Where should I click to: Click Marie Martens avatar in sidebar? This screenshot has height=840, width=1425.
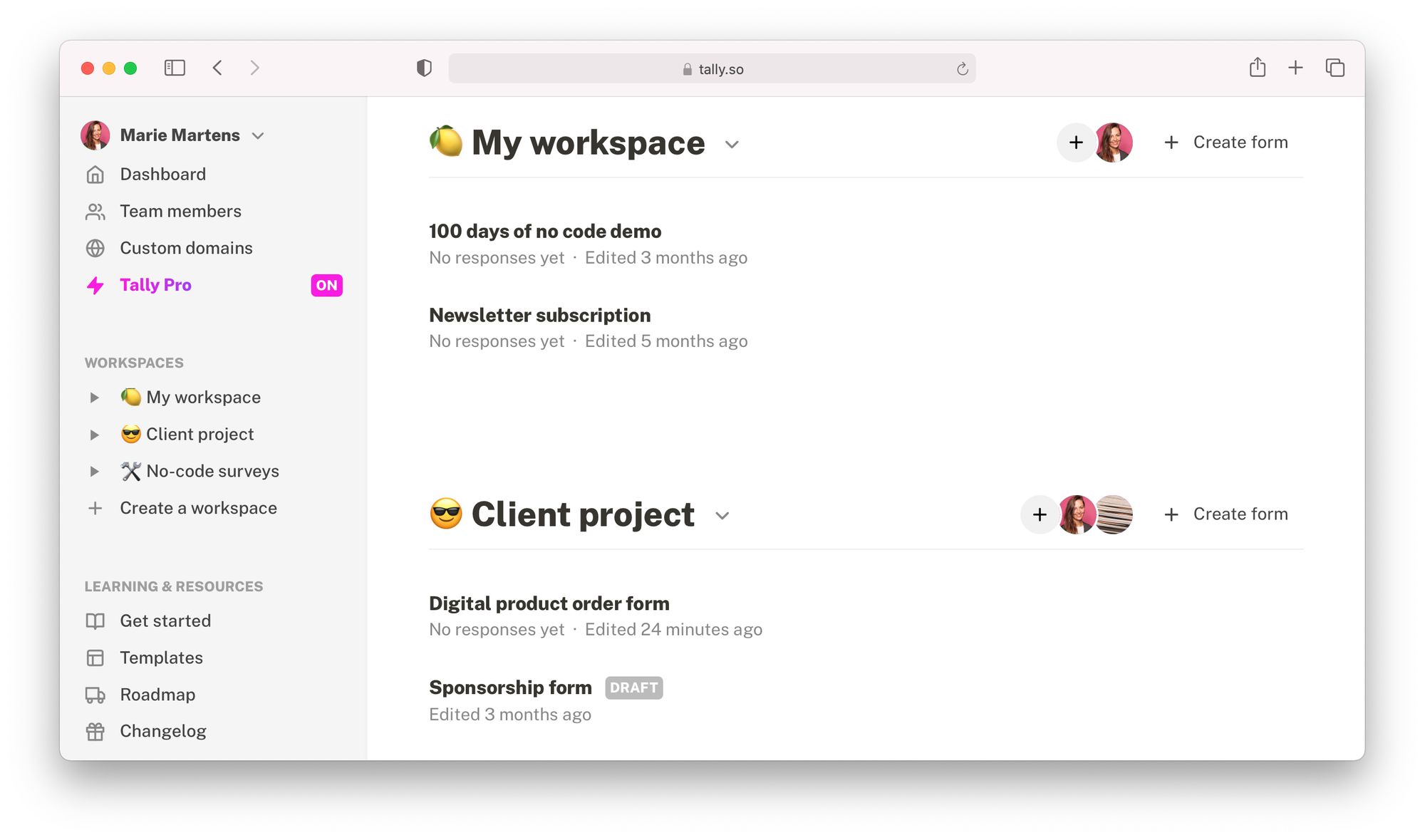click(x=95, y=135)
